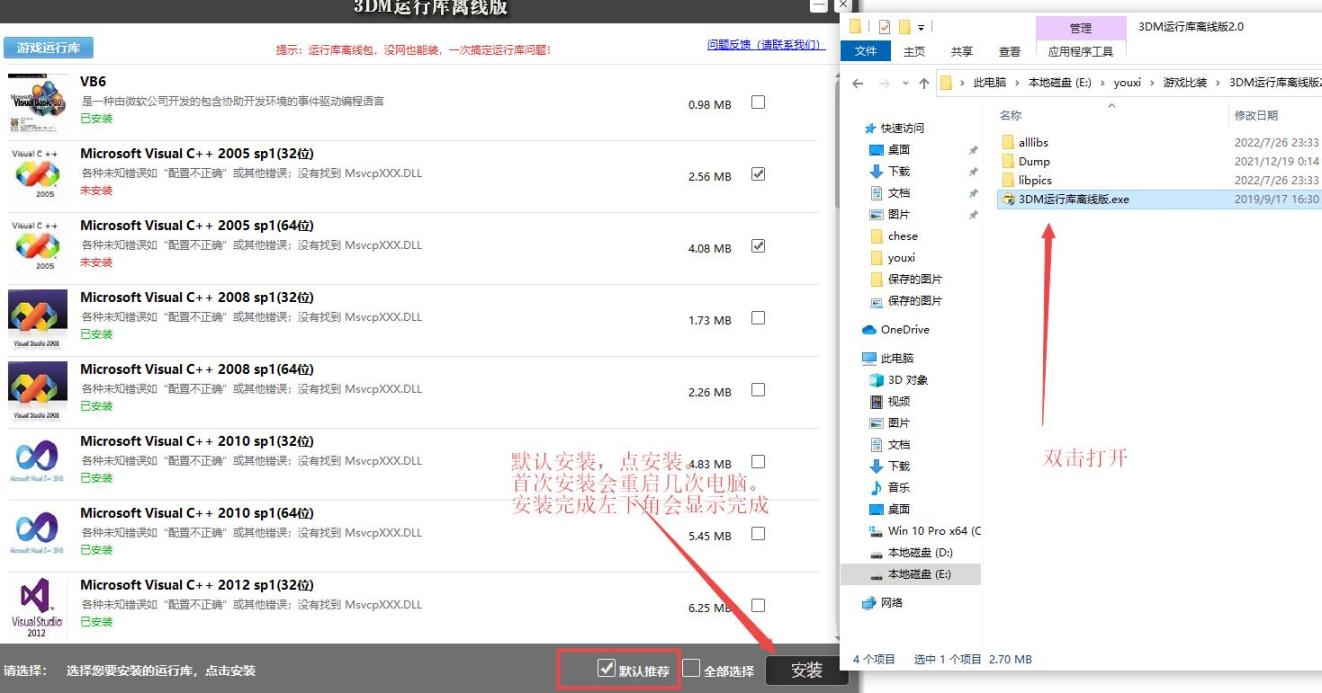Click the VB6 Visual Basic product icon
The image size is (1322, 693).
tap(38, 104)
